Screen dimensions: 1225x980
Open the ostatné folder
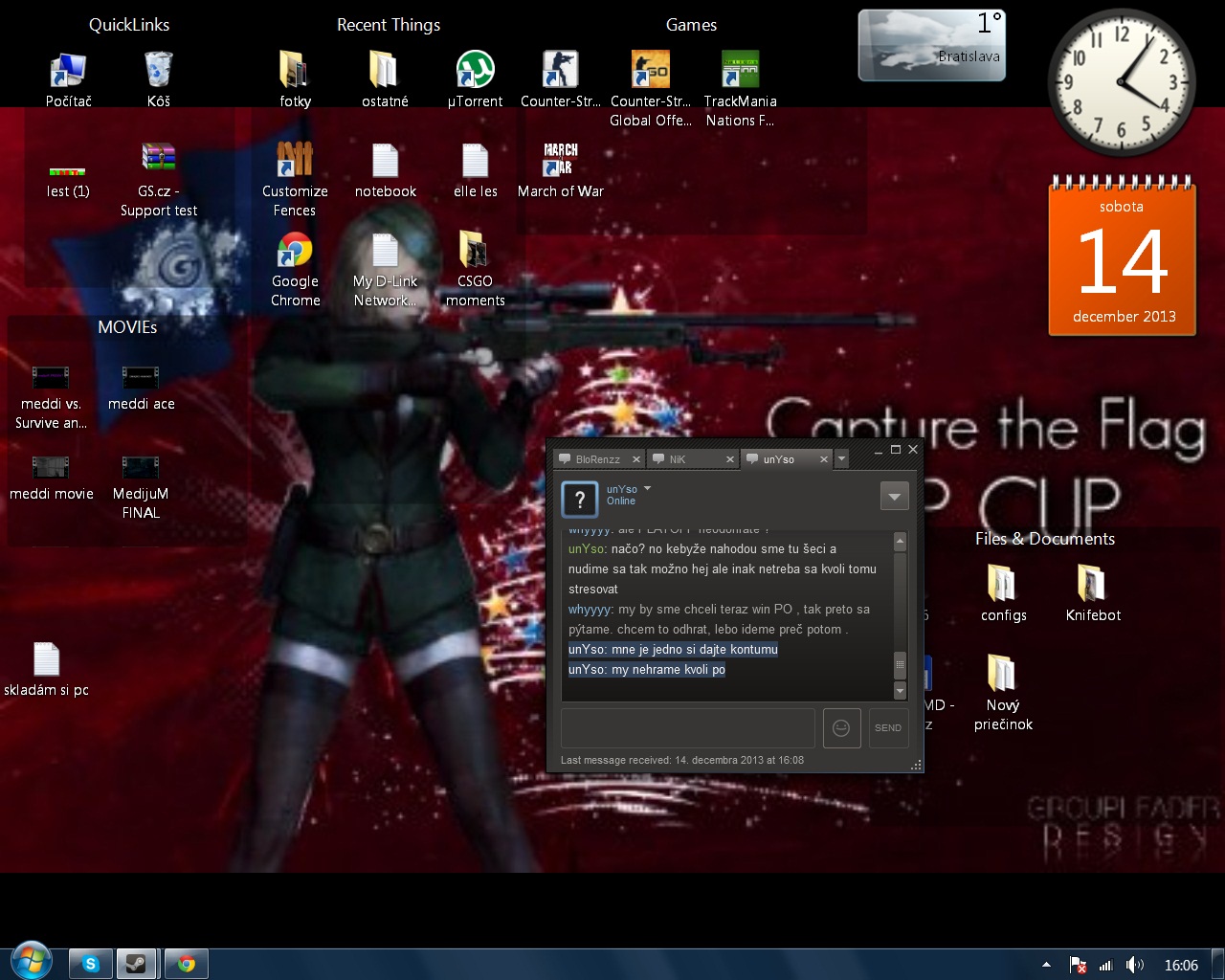(385, 78)
